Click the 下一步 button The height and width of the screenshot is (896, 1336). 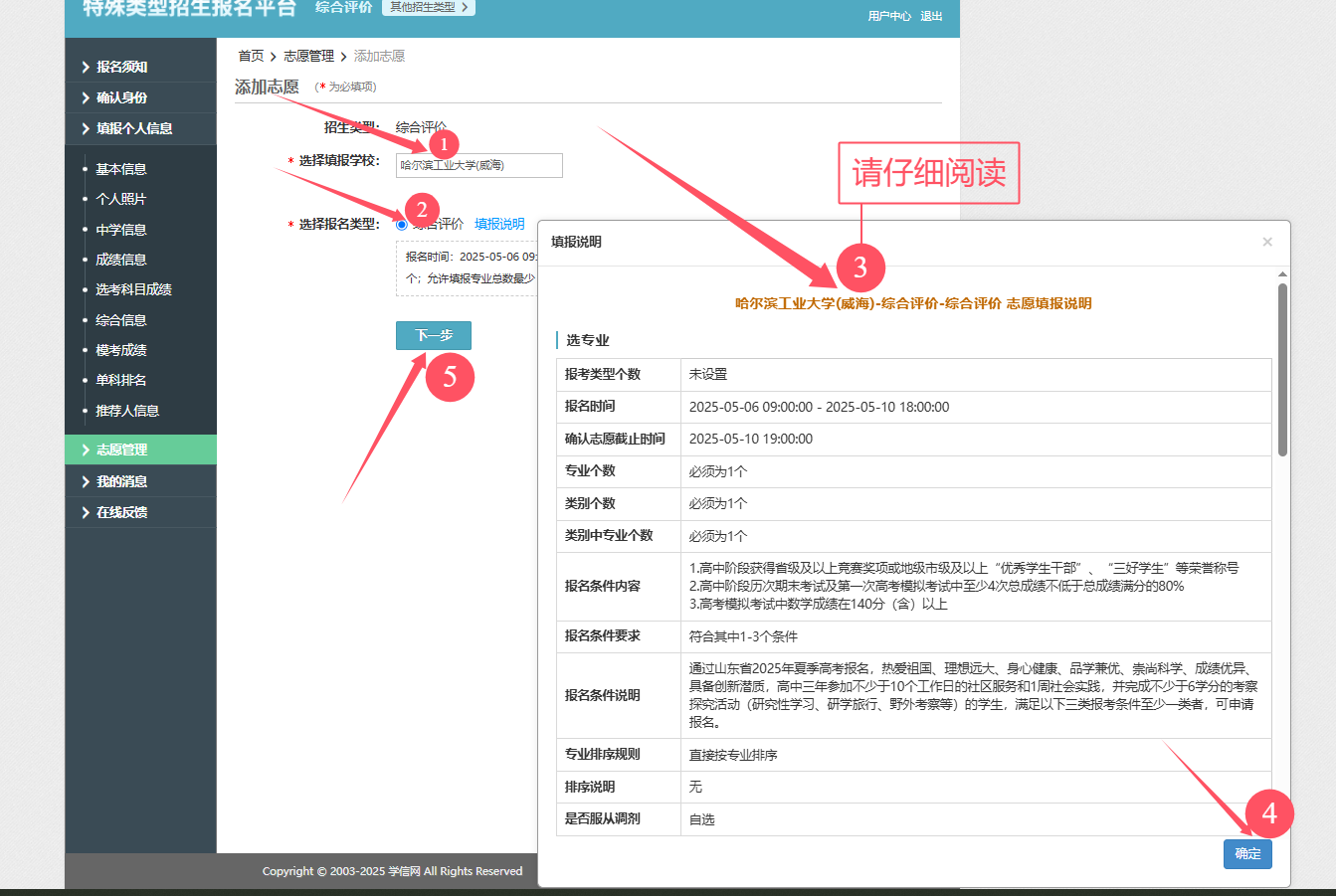(x=433, y=336)
